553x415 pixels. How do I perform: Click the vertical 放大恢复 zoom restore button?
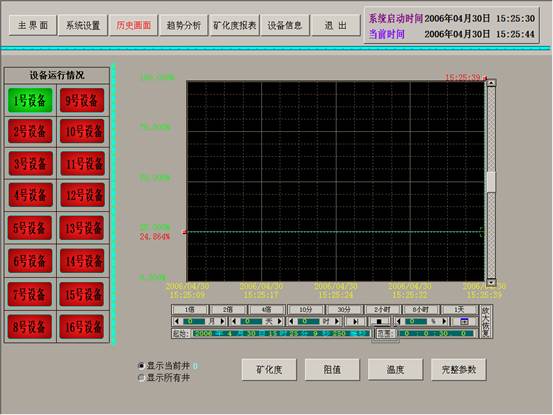486,322
